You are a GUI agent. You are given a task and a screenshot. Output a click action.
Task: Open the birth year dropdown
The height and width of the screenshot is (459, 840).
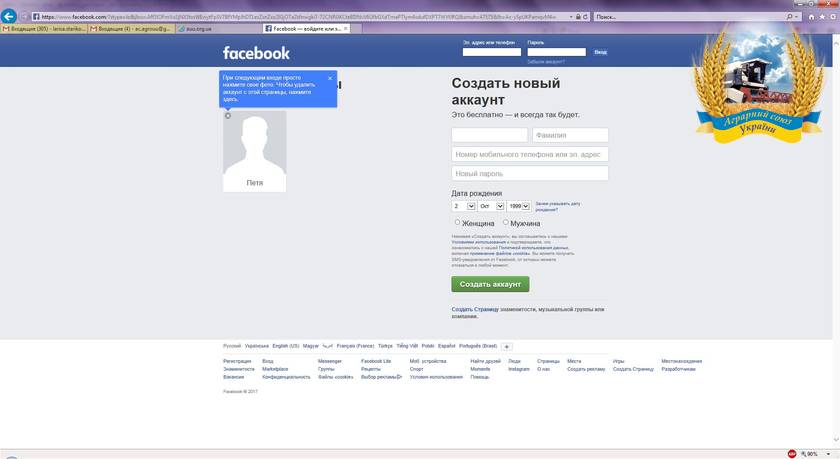tap(519, 206)
